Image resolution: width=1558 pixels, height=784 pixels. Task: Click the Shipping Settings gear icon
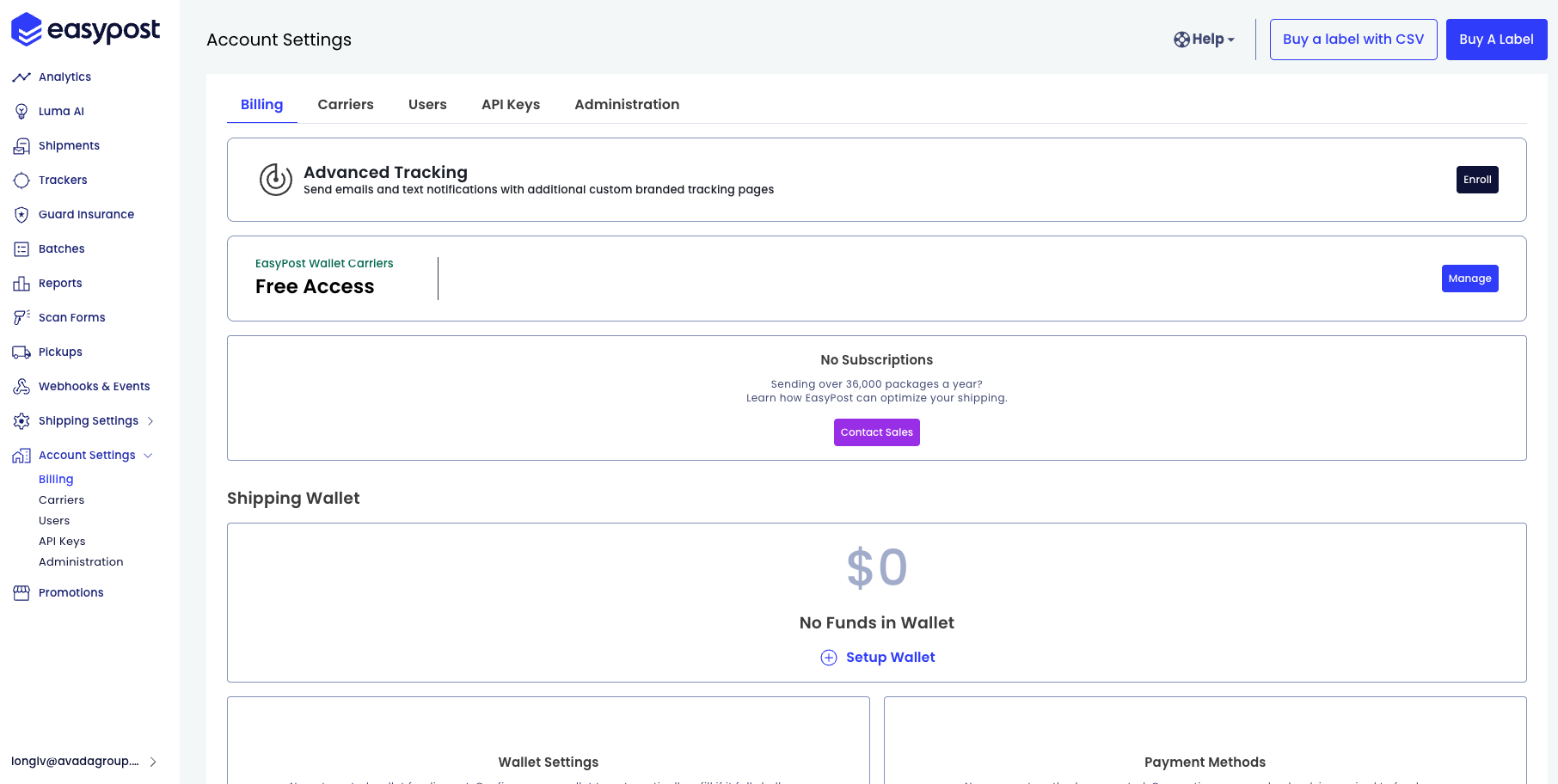(x=21, y=421)
